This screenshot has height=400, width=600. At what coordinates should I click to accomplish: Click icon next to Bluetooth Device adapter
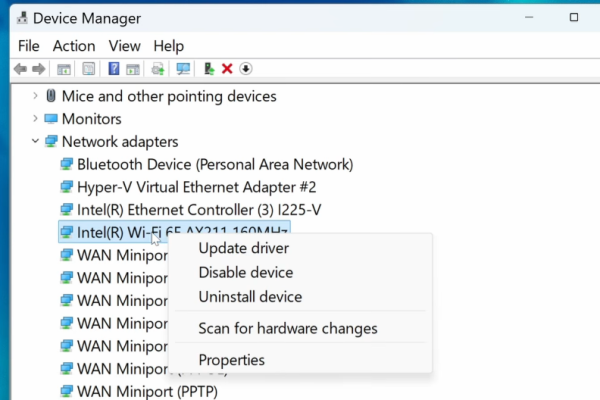pos(67,165)
